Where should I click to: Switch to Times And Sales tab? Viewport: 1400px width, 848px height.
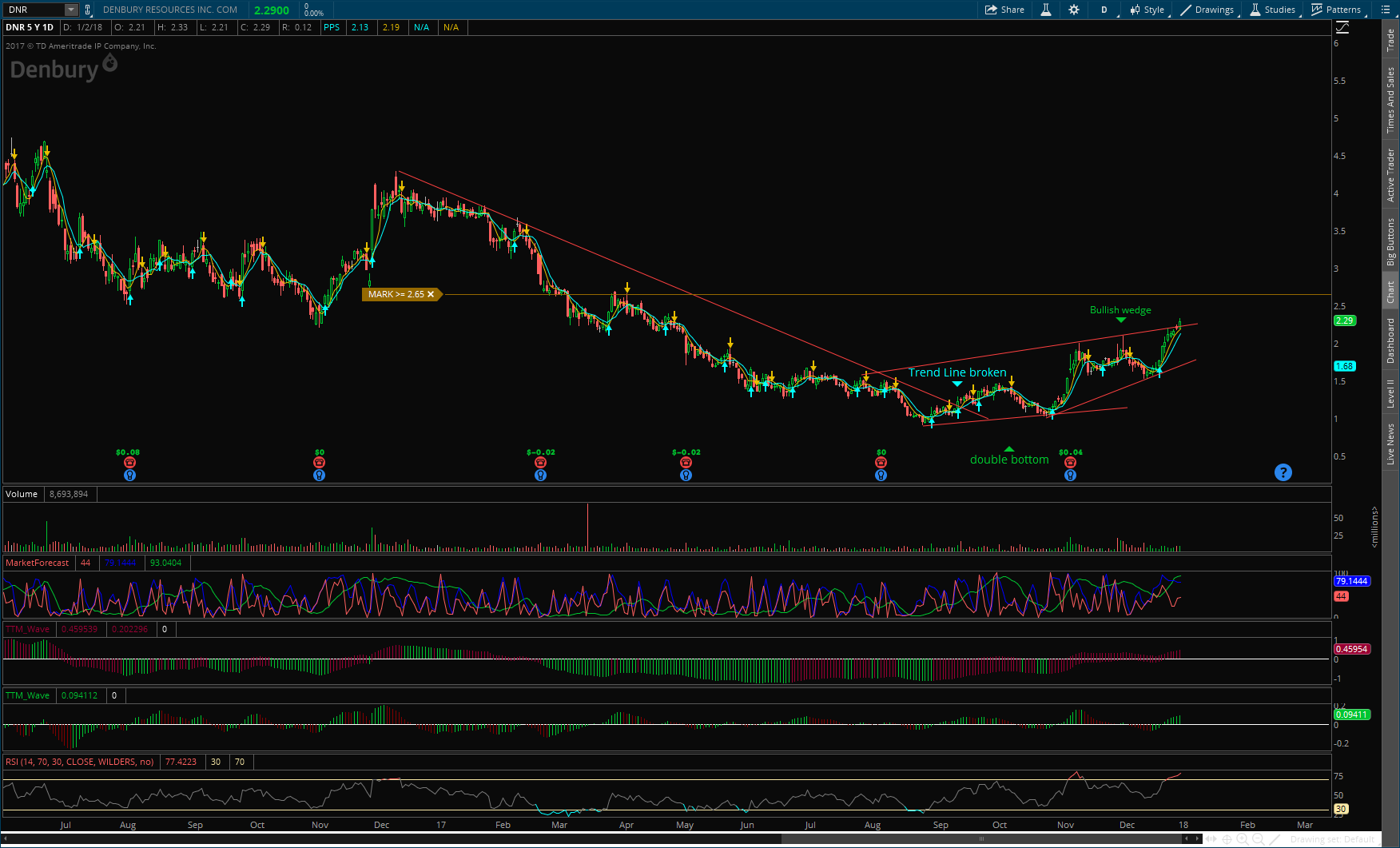[x=1390, y=100]
